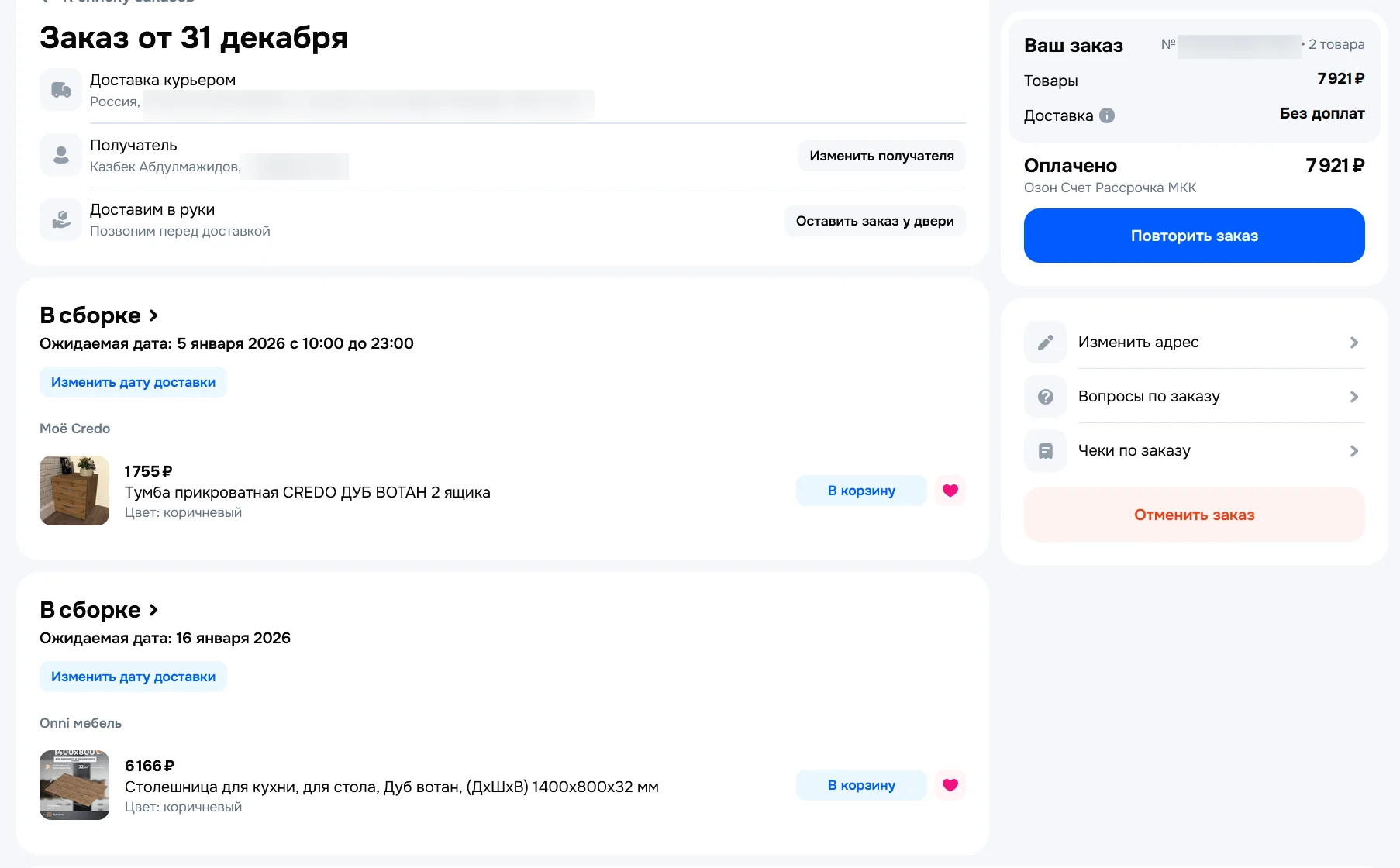This screenshot has width=1400, height=868.
Task: Open the Изменить адрес option chevron
Action: (1353, 343)
